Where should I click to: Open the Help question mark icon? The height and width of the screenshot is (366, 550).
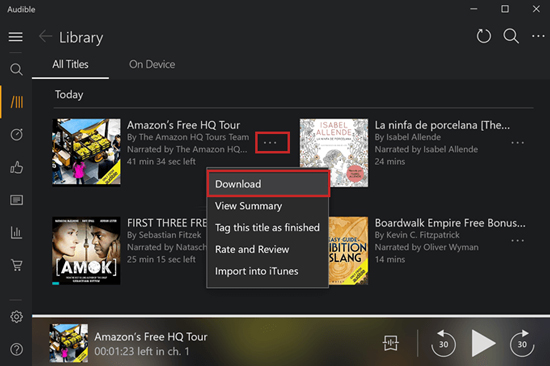tap(16, 350)
